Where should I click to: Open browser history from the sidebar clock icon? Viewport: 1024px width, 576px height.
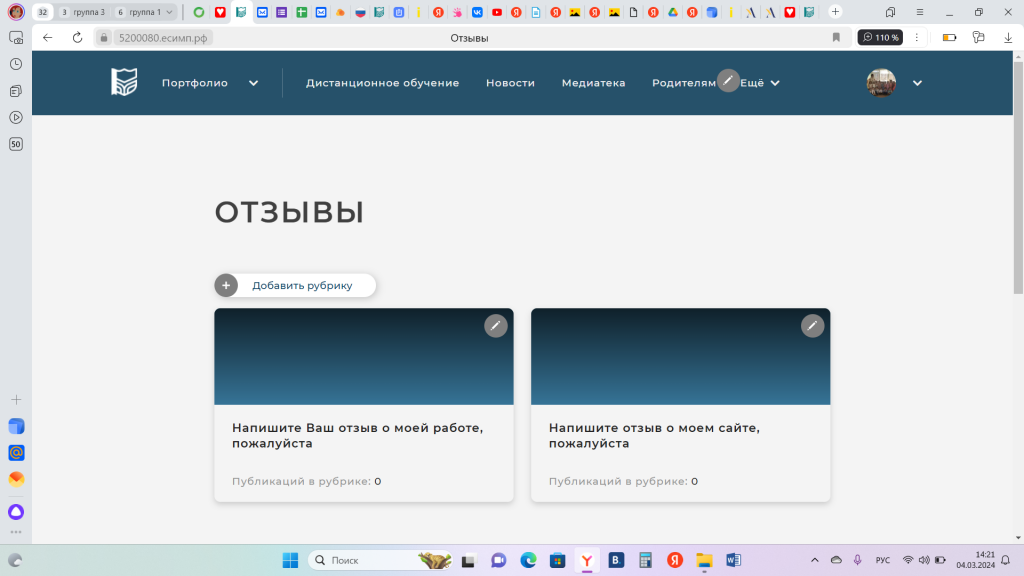[16, 64]
